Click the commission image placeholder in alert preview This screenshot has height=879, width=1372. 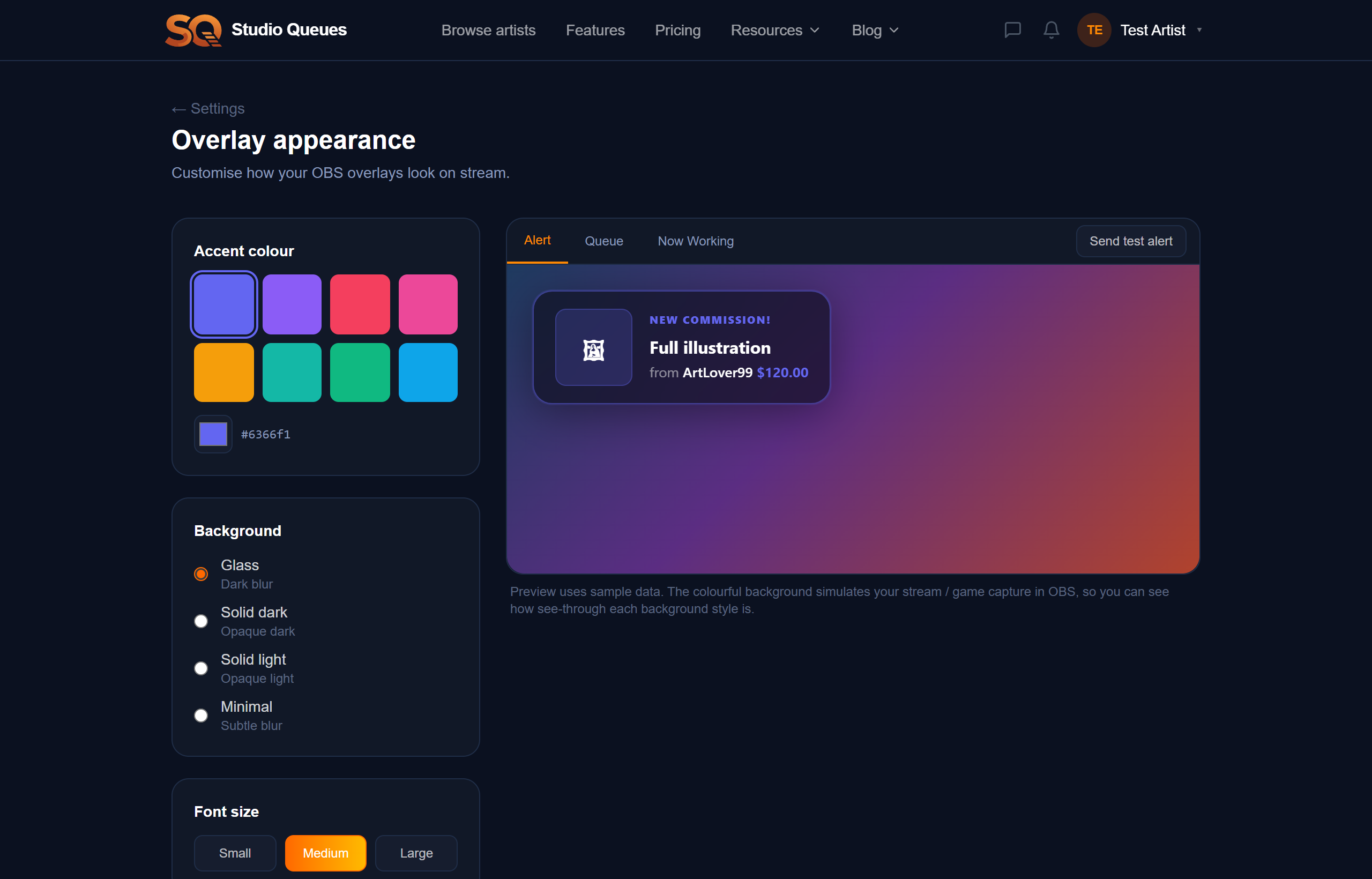point(593,348)
